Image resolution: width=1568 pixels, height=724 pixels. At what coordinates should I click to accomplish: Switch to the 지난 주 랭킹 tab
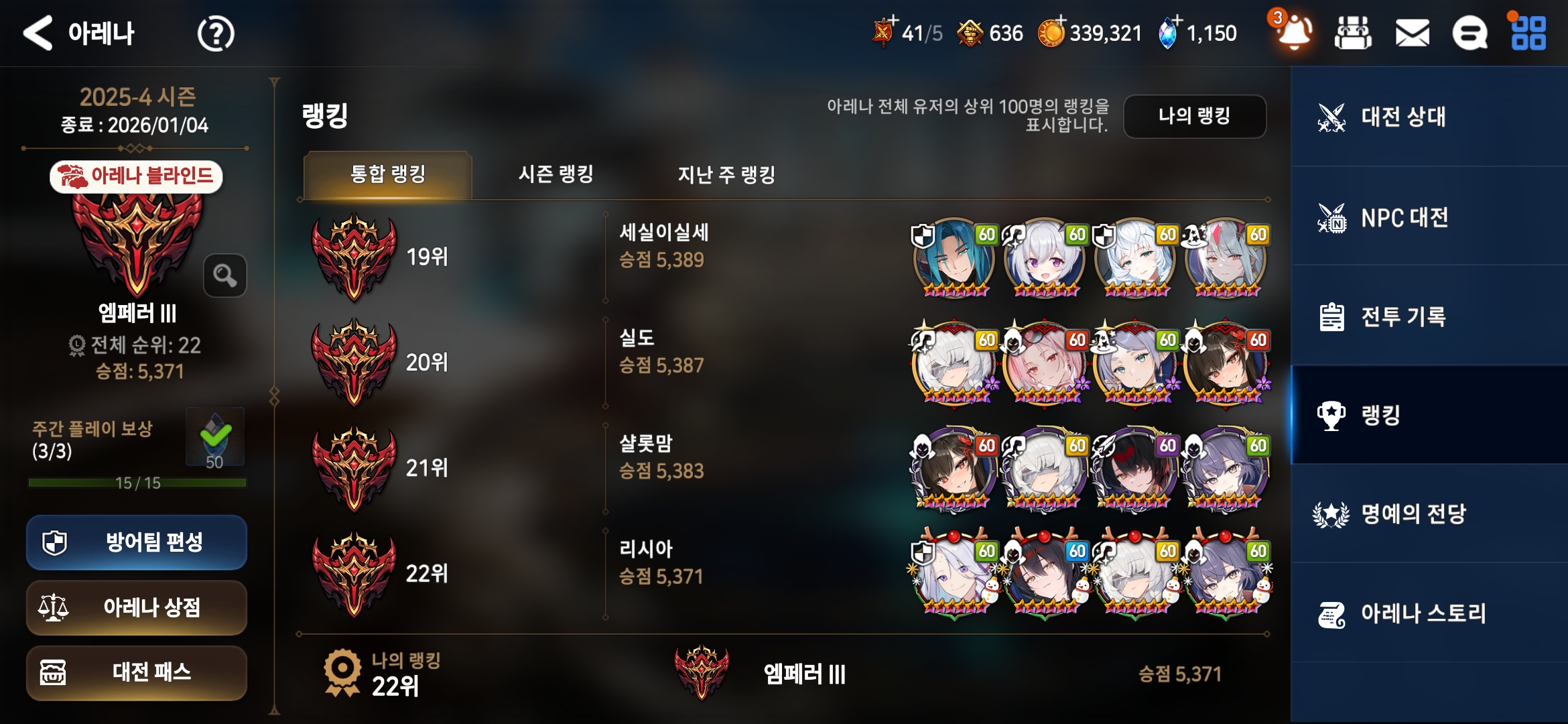coord(726,174)
